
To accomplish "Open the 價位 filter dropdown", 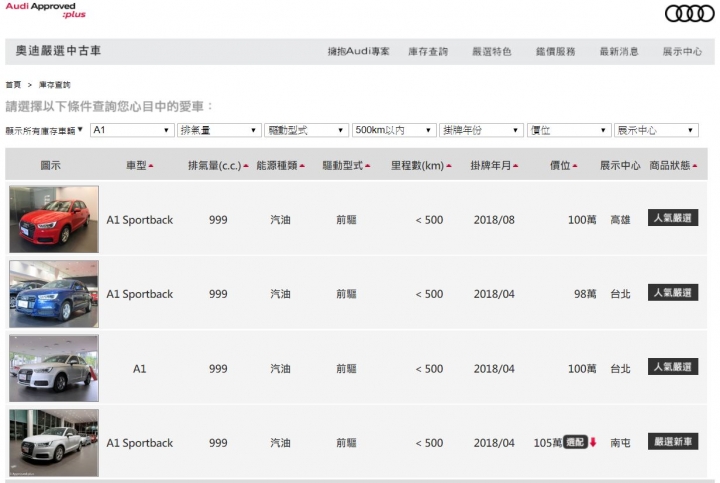I will point(569,130).
